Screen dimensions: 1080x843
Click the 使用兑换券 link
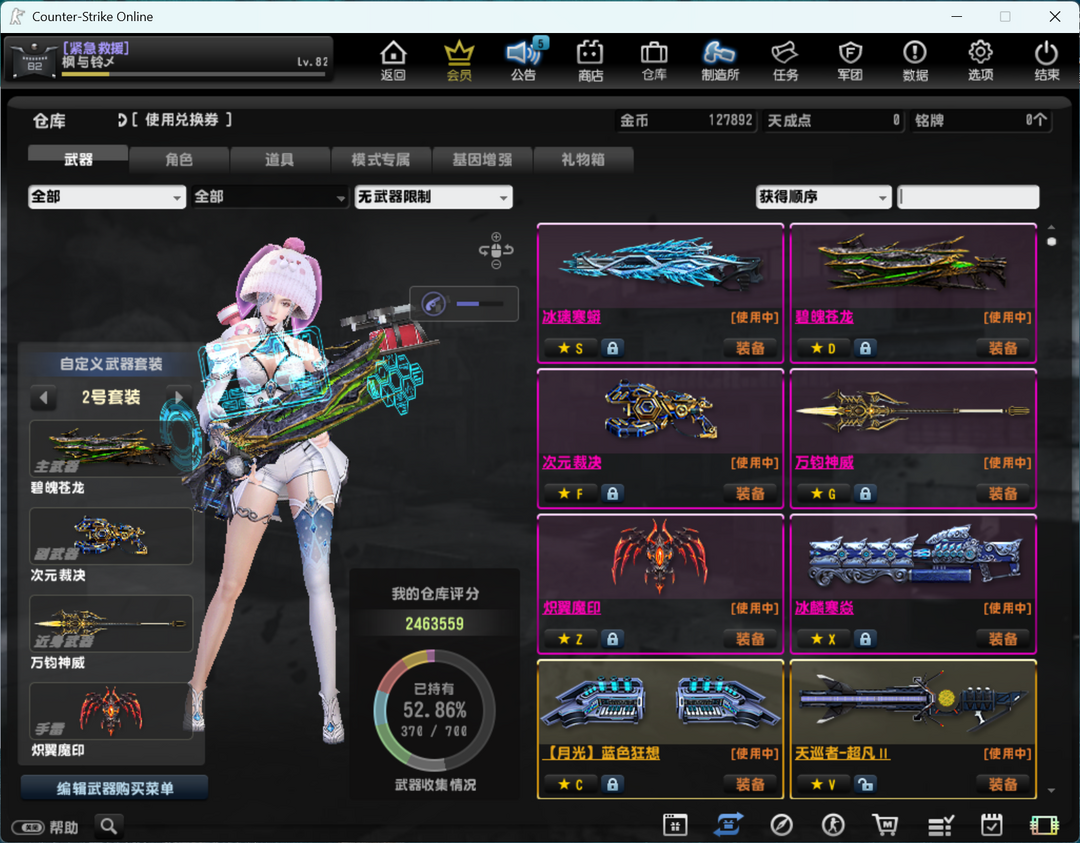point(181,120)
